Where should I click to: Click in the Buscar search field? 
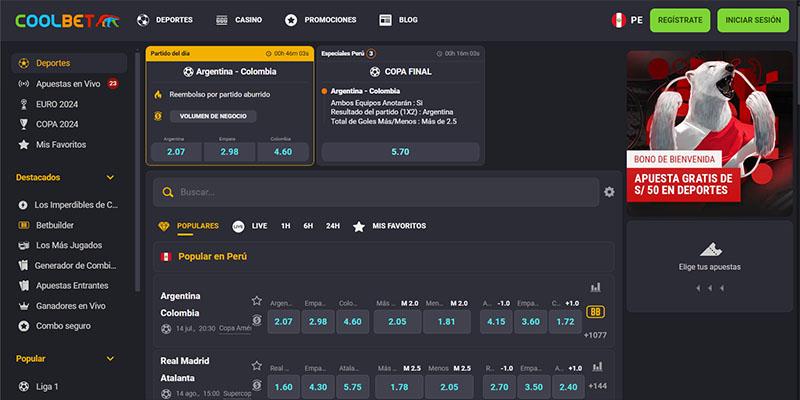pos(376,192)
